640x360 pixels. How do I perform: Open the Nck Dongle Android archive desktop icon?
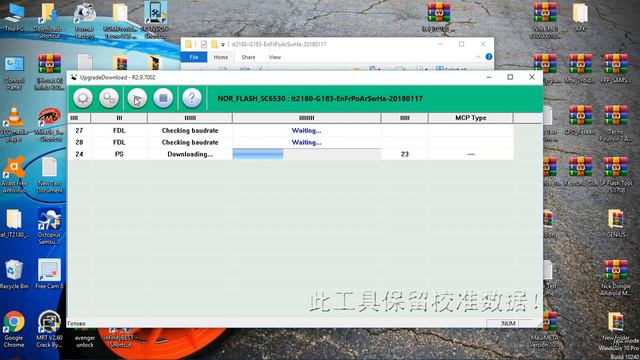click(x=616, y=278)
